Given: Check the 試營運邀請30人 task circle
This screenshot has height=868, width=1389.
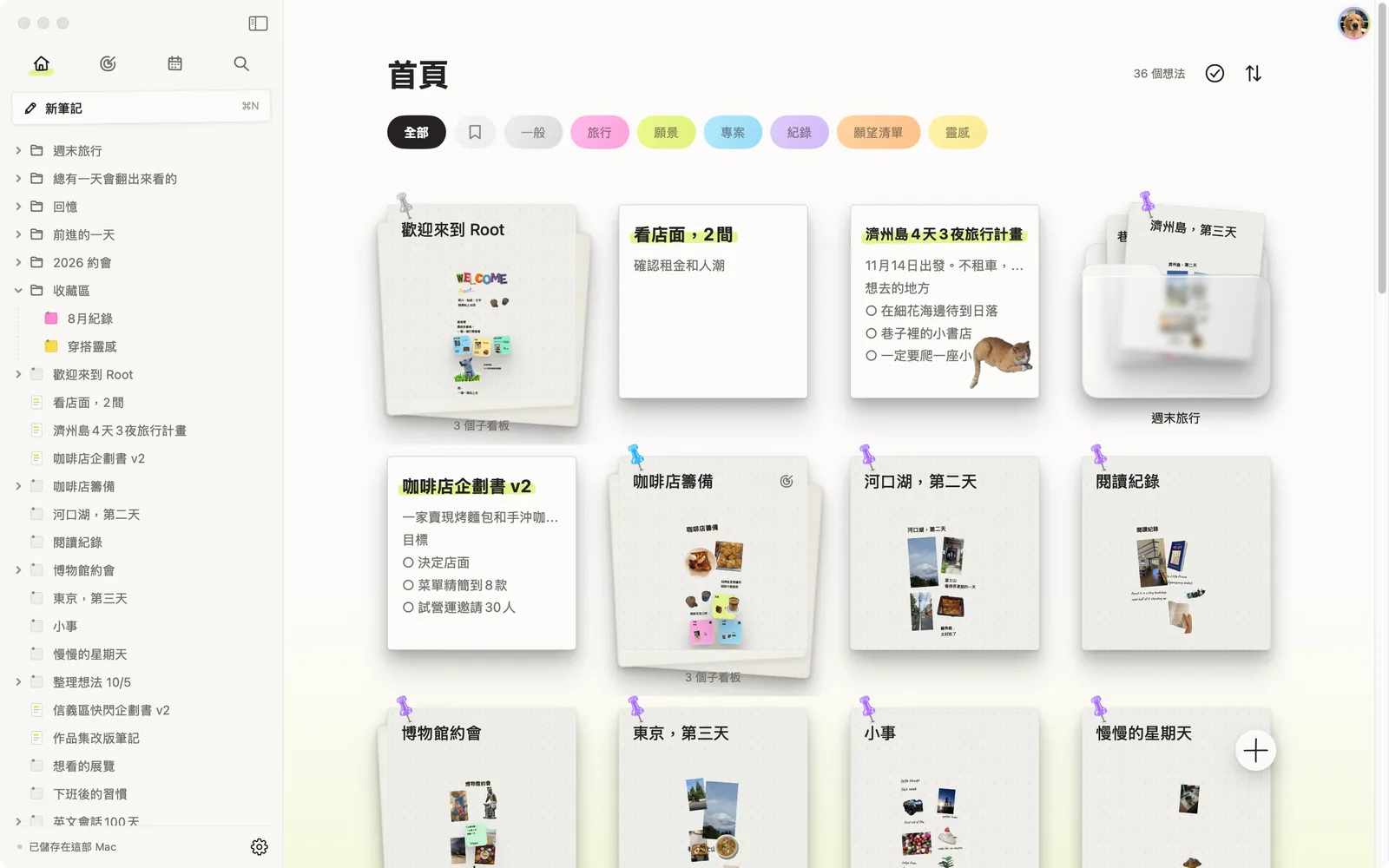Looking at the screenshot, I should click(x=408, y=608).
